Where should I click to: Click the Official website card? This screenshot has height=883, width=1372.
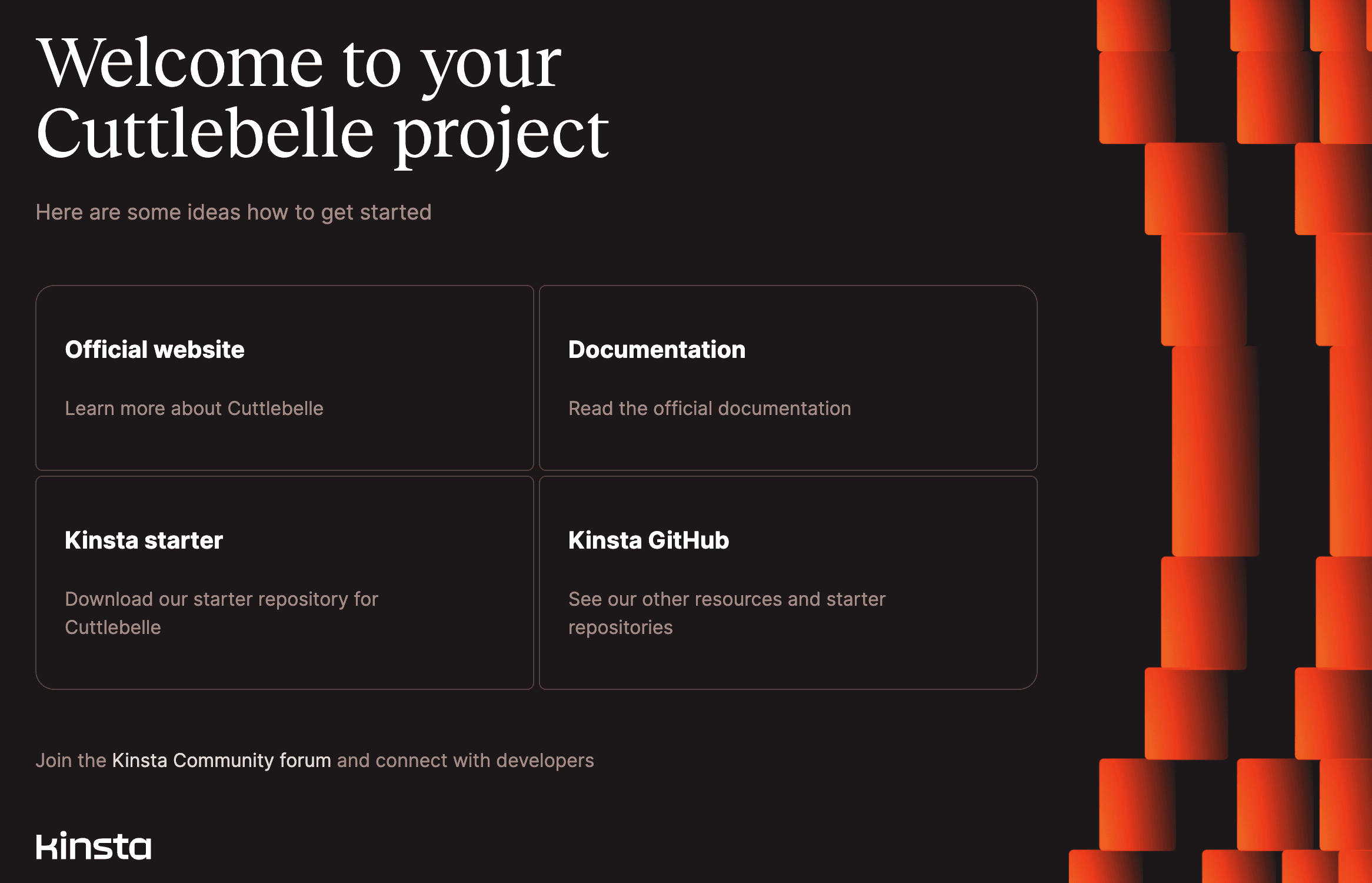point(284,376)
